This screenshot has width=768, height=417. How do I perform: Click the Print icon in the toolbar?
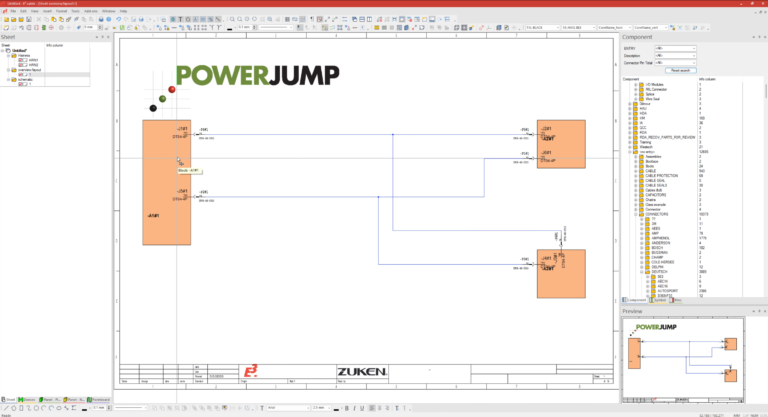point(101,19)
